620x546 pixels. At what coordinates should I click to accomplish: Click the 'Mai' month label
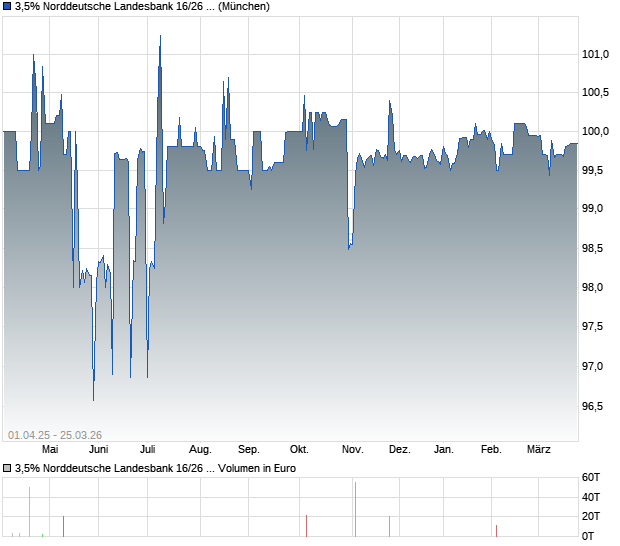pyautogui.click(x=50, y=449)
